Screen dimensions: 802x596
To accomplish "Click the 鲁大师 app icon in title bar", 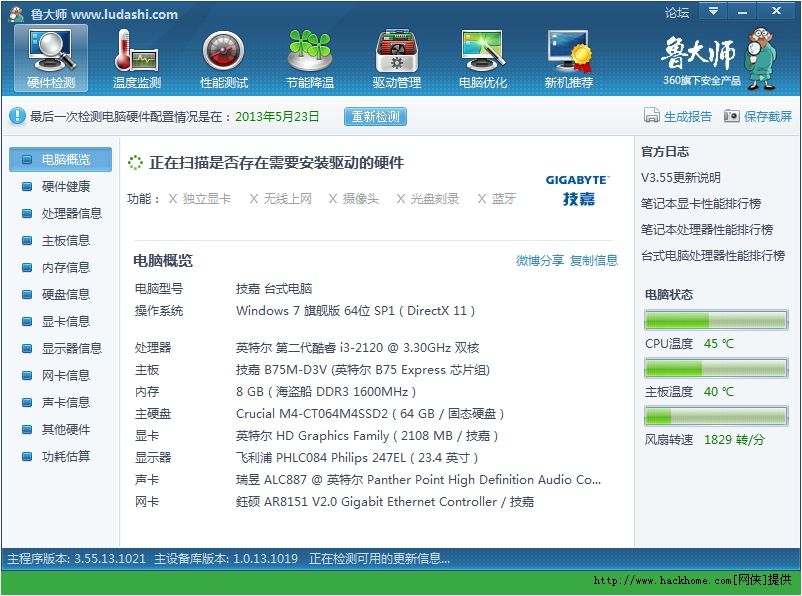I will point(16,14).
